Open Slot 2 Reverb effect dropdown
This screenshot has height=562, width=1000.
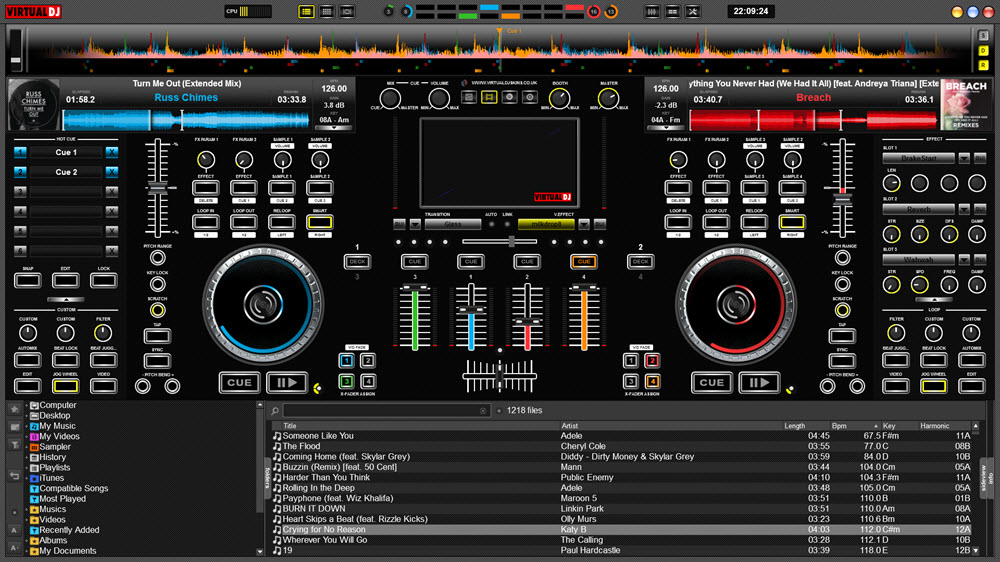click(964, 209)
